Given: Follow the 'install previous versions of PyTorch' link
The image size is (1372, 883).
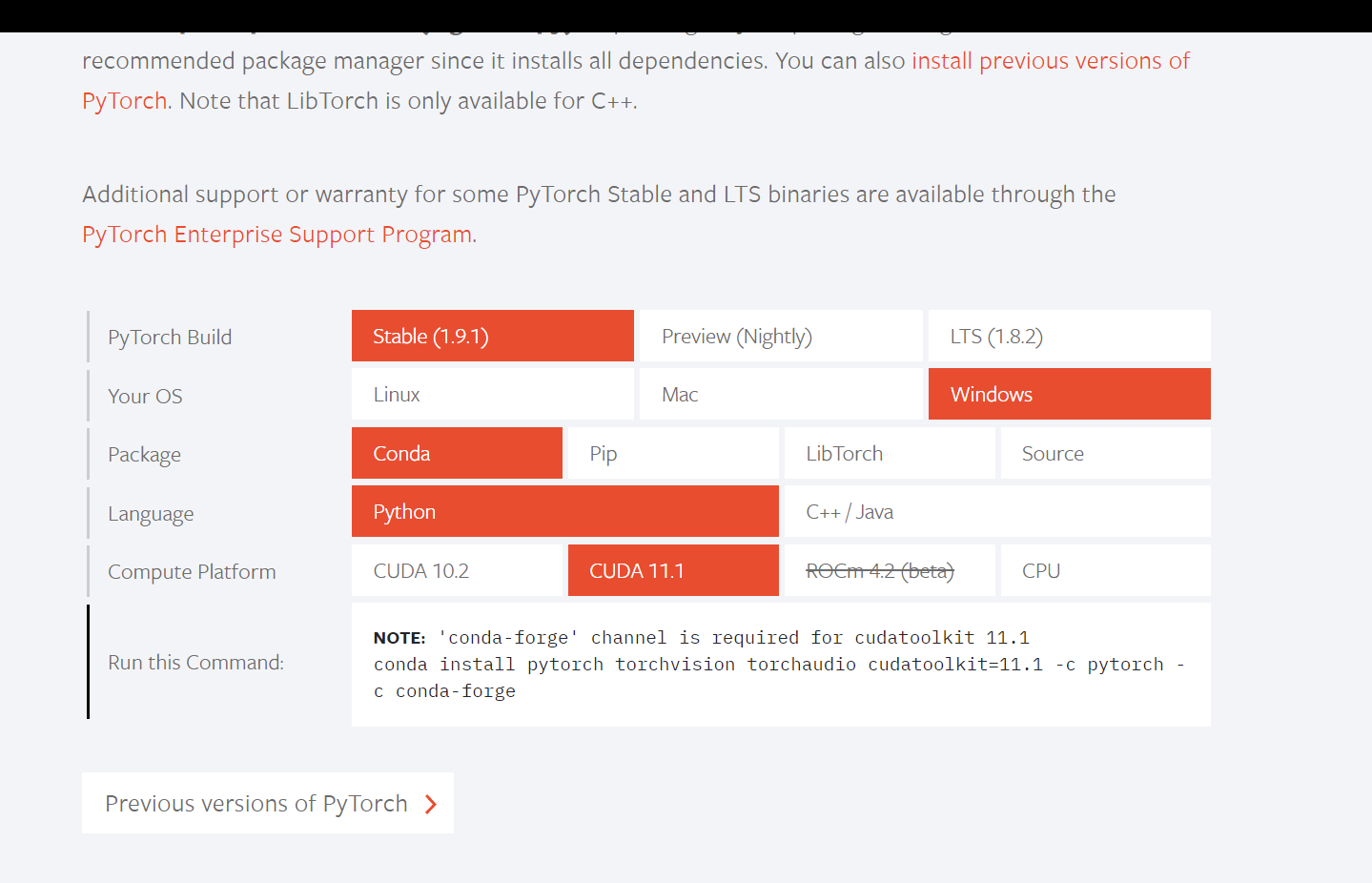Looking at the screenshot, I should [1051, 60].
